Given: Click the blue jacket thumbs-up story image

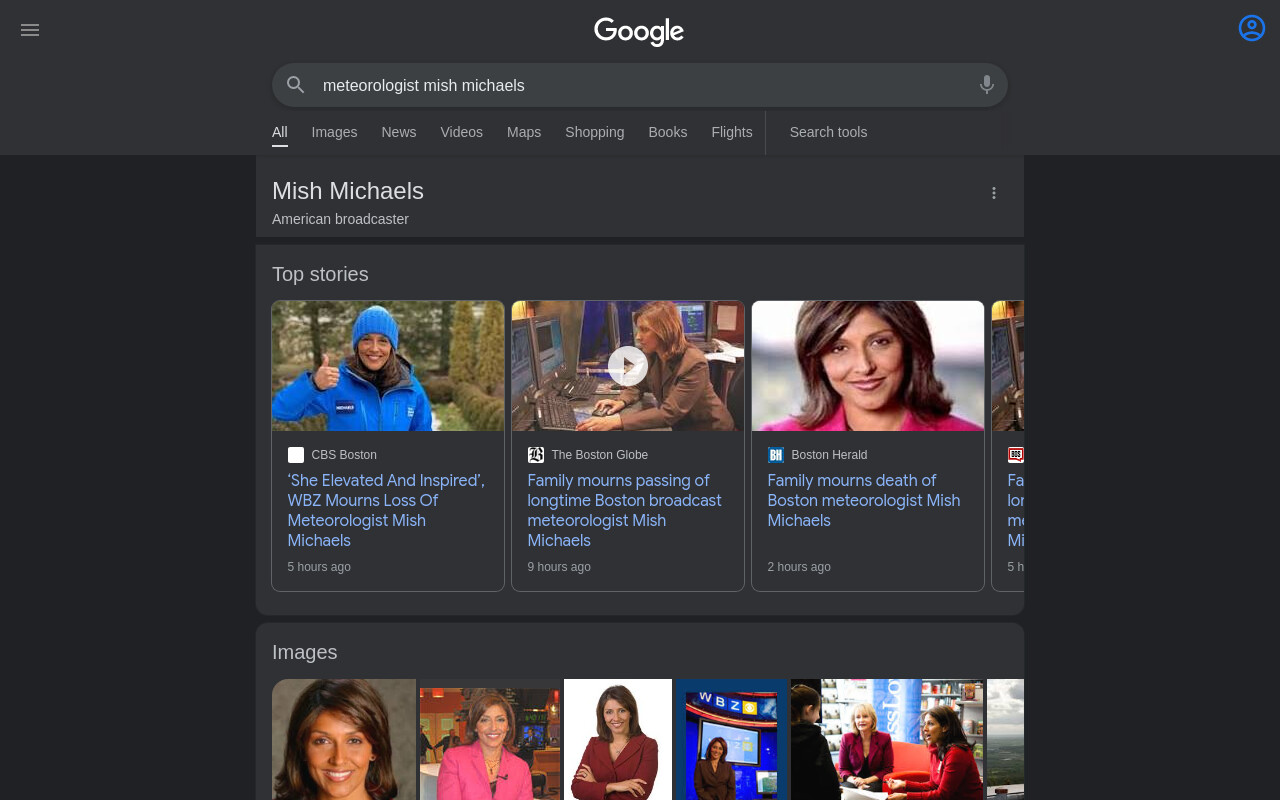Looking at the screenshot, I should pyautogui.click(x=388, y=366).
